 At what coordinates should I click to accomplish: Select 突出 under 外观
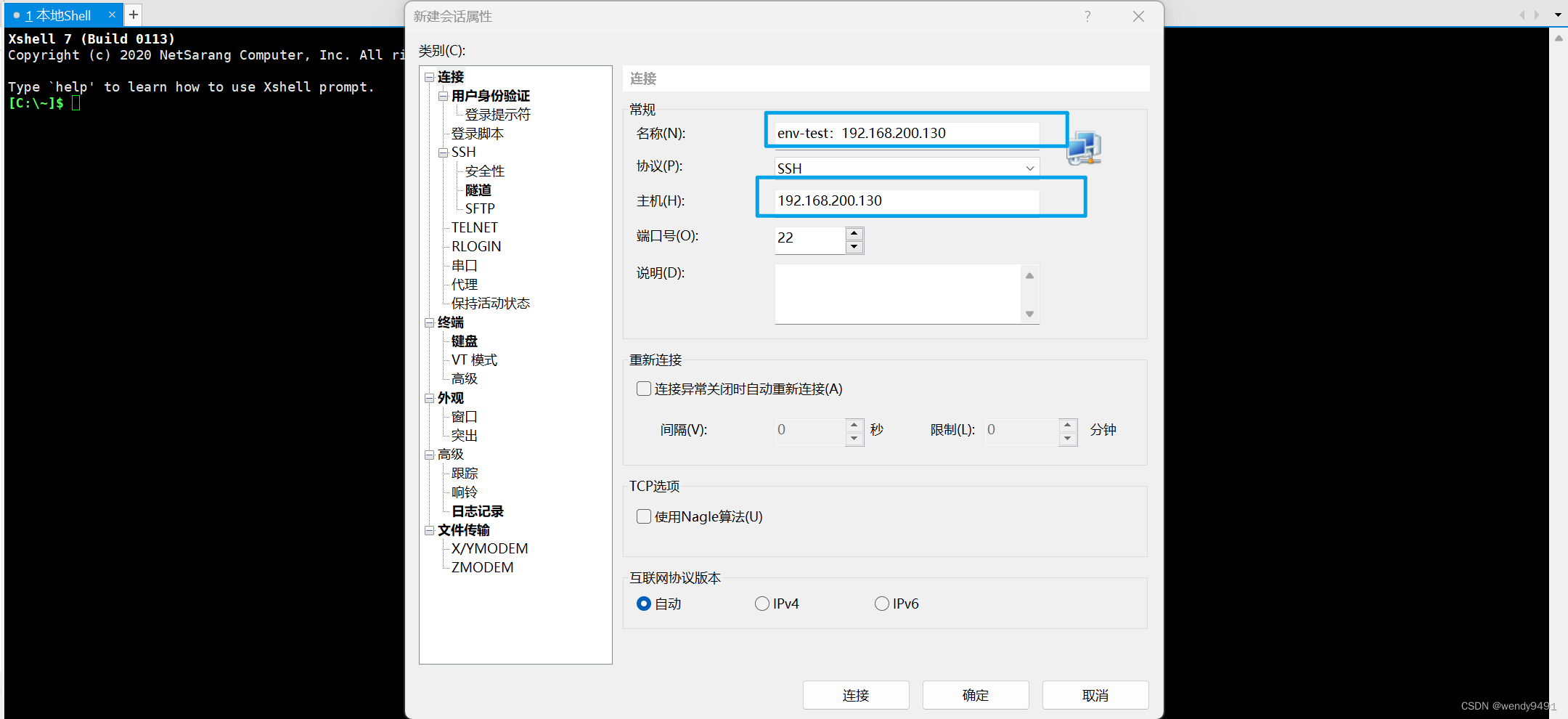tap(465, 436)
